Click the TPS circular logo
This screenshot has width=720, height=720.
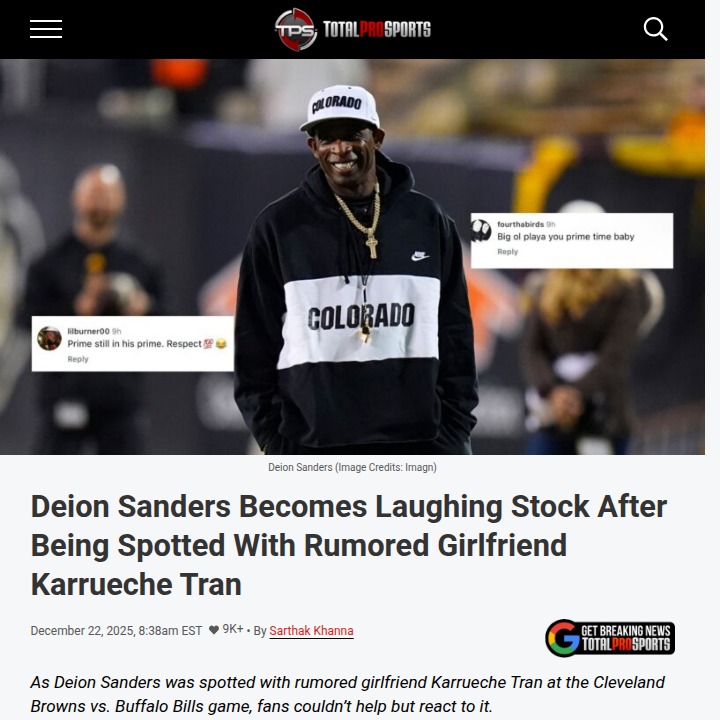tap(296, 29)
